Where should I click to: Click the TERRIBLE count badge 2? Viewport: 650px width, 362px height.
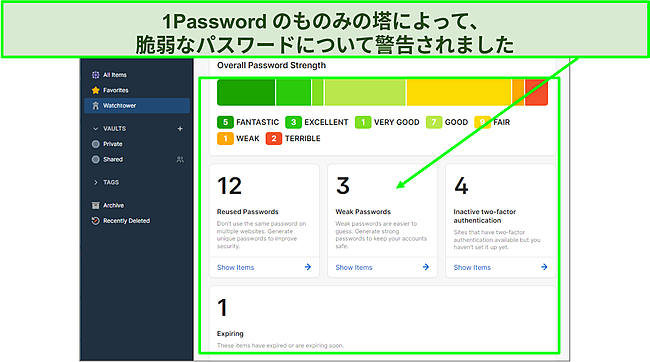click(x=274, y=138)
